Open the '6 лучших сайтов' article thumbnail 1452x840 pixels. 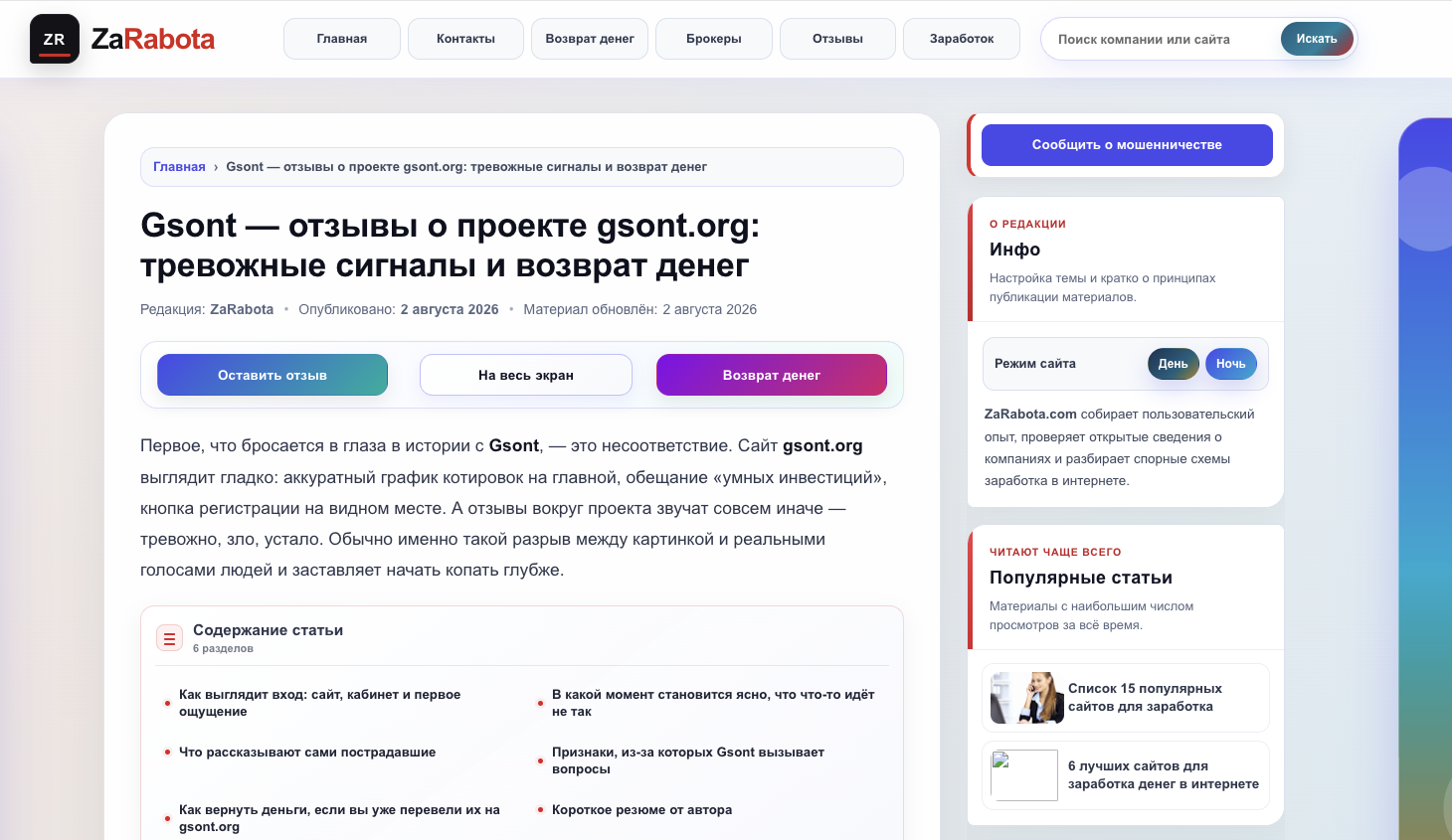point(1024,775)
